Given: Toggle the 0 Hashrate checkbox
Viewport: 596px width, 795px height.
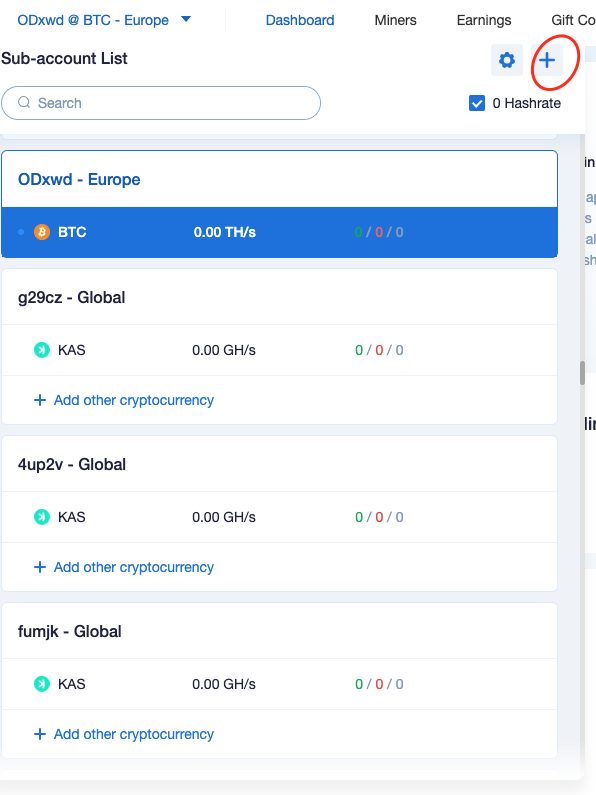Looking at the screenshot, I should tap(477, 103).
